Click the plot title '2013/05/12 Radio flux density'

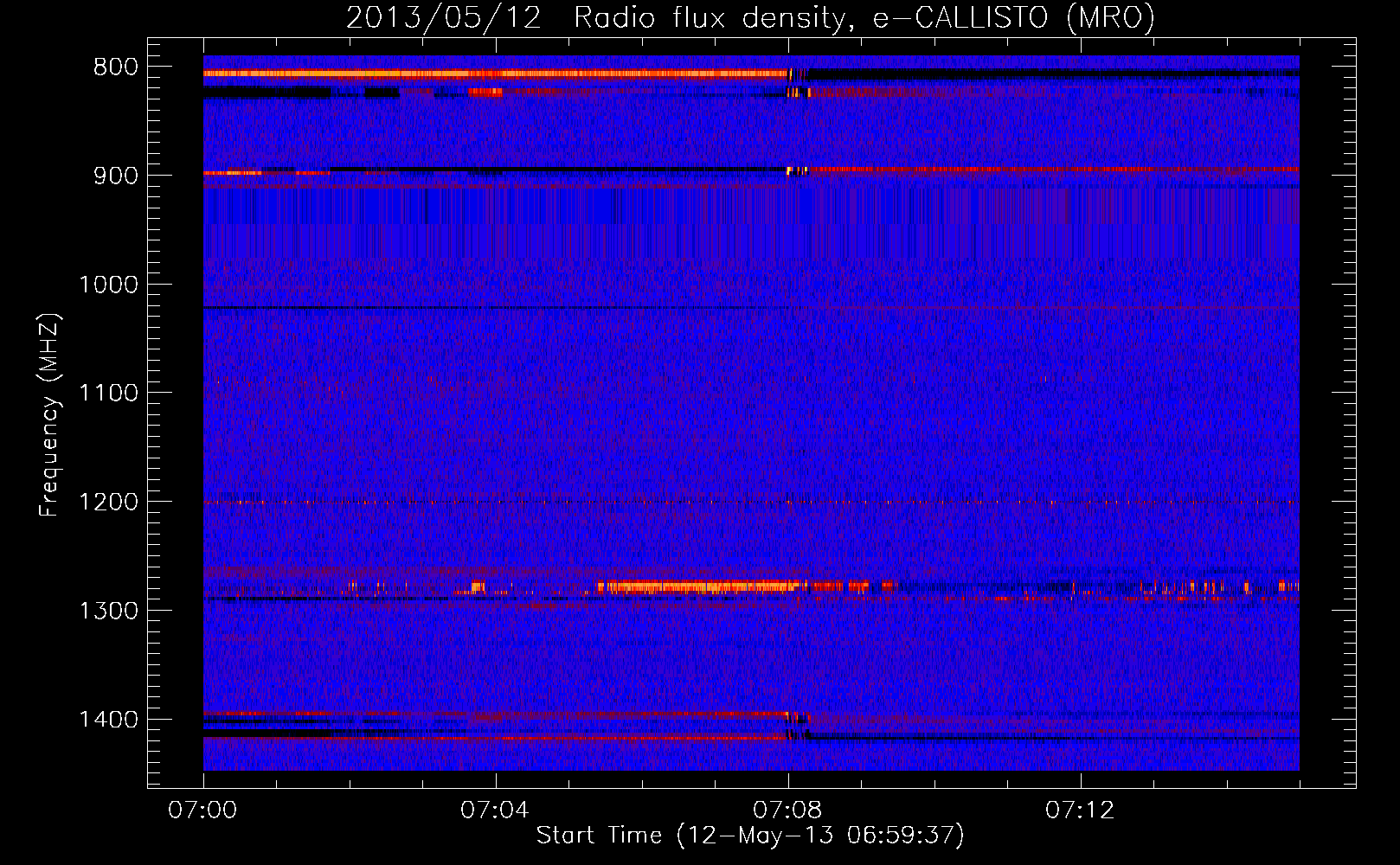coord(750,17)
